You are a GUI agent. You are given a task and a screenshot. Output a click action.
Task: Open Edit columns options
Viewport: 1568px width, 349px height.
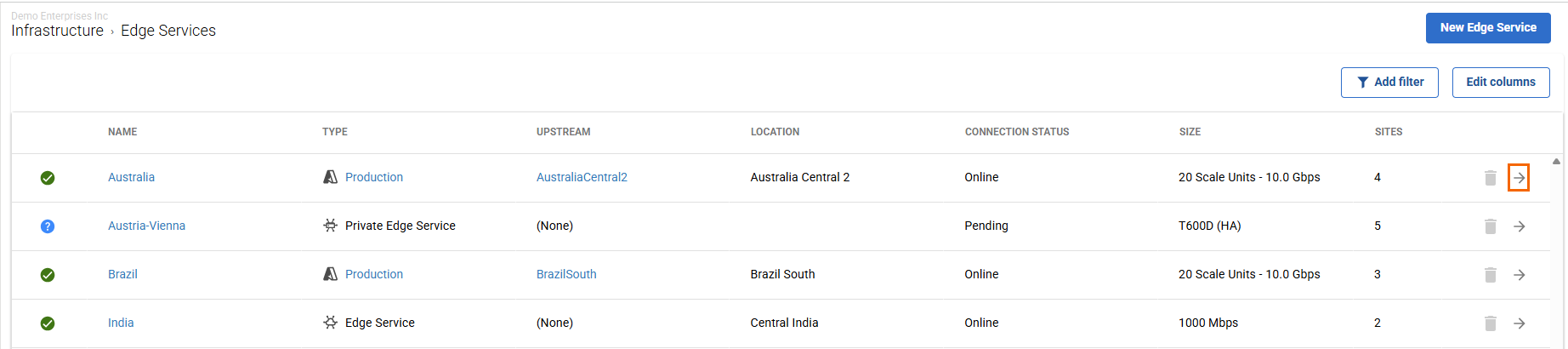click(1500, 83)
